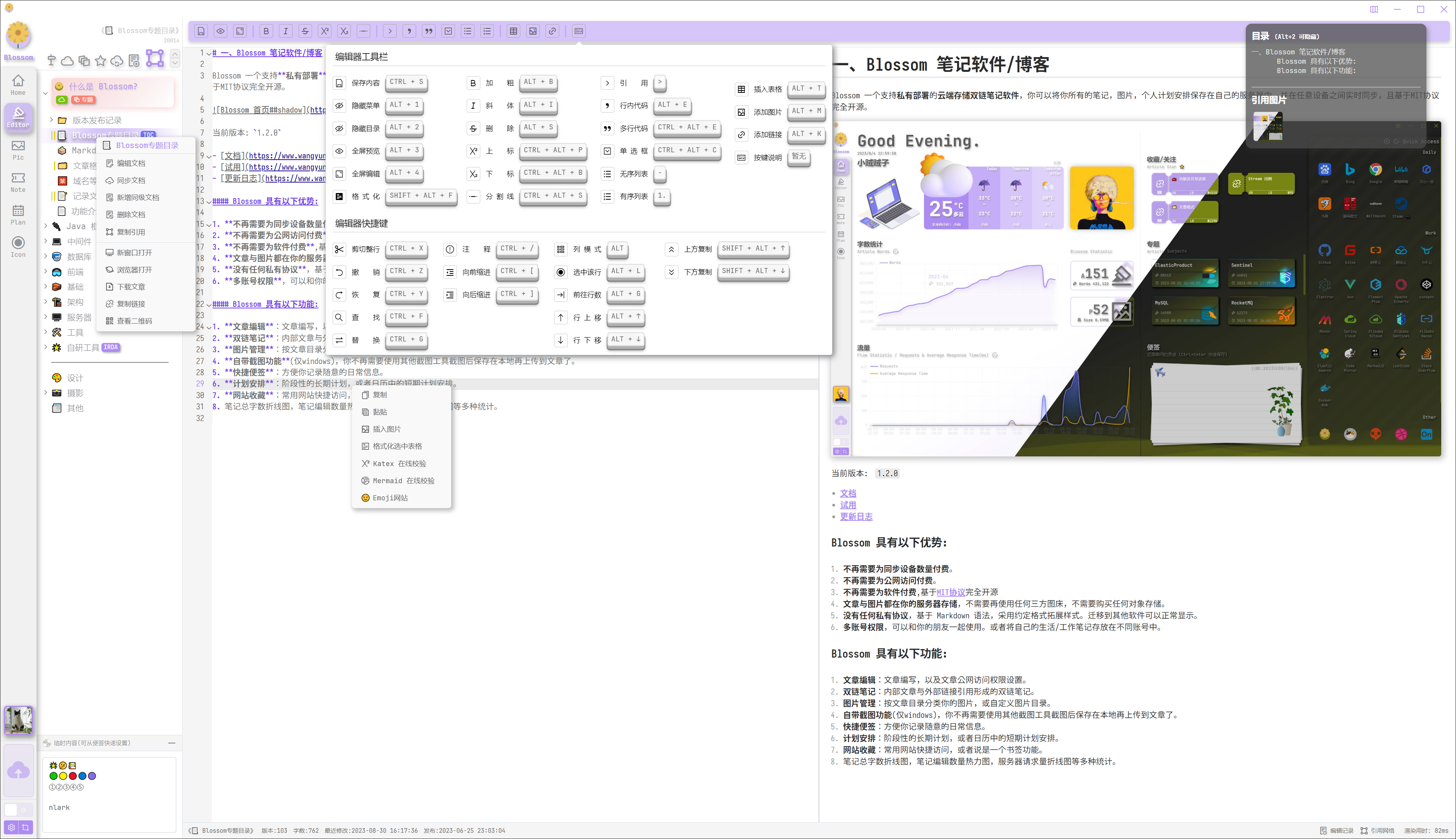Click the checkbox insert toolbar icon

click(448, 31)
